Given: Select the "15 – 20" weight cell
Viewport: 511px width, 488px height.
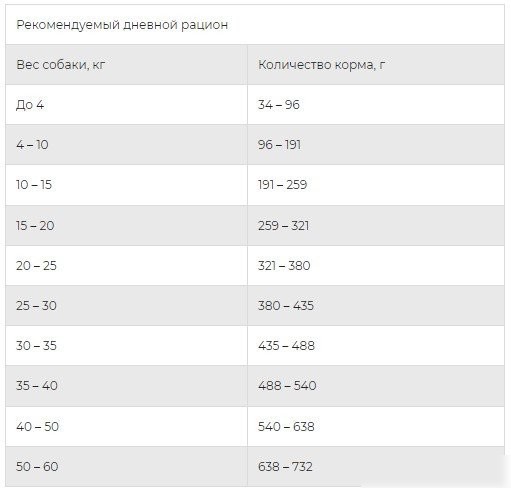Looking at the screenshot, I should (x=35, y=226).
